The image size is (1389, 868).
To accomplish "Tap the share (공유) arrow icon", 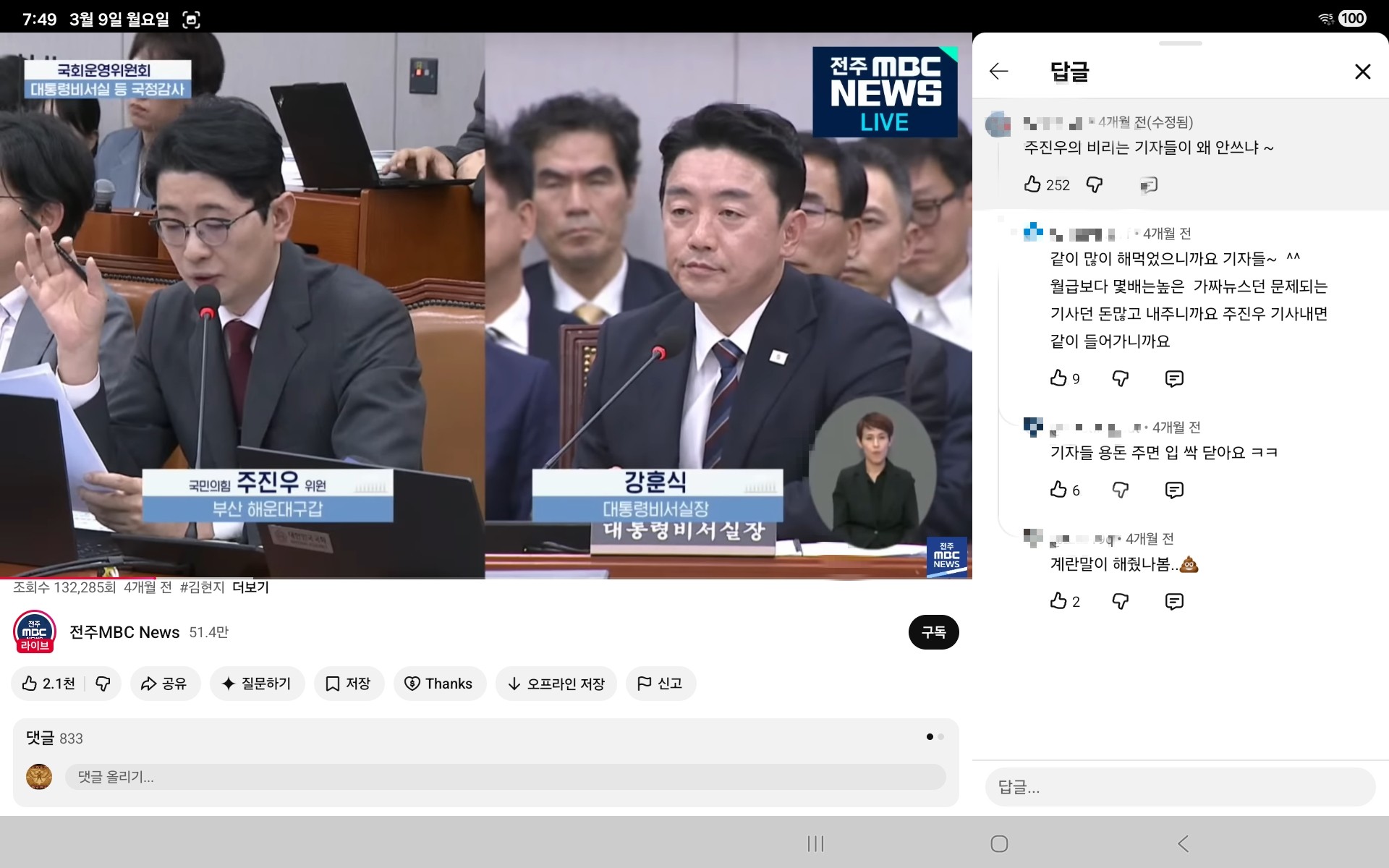I will pos(150,683).
